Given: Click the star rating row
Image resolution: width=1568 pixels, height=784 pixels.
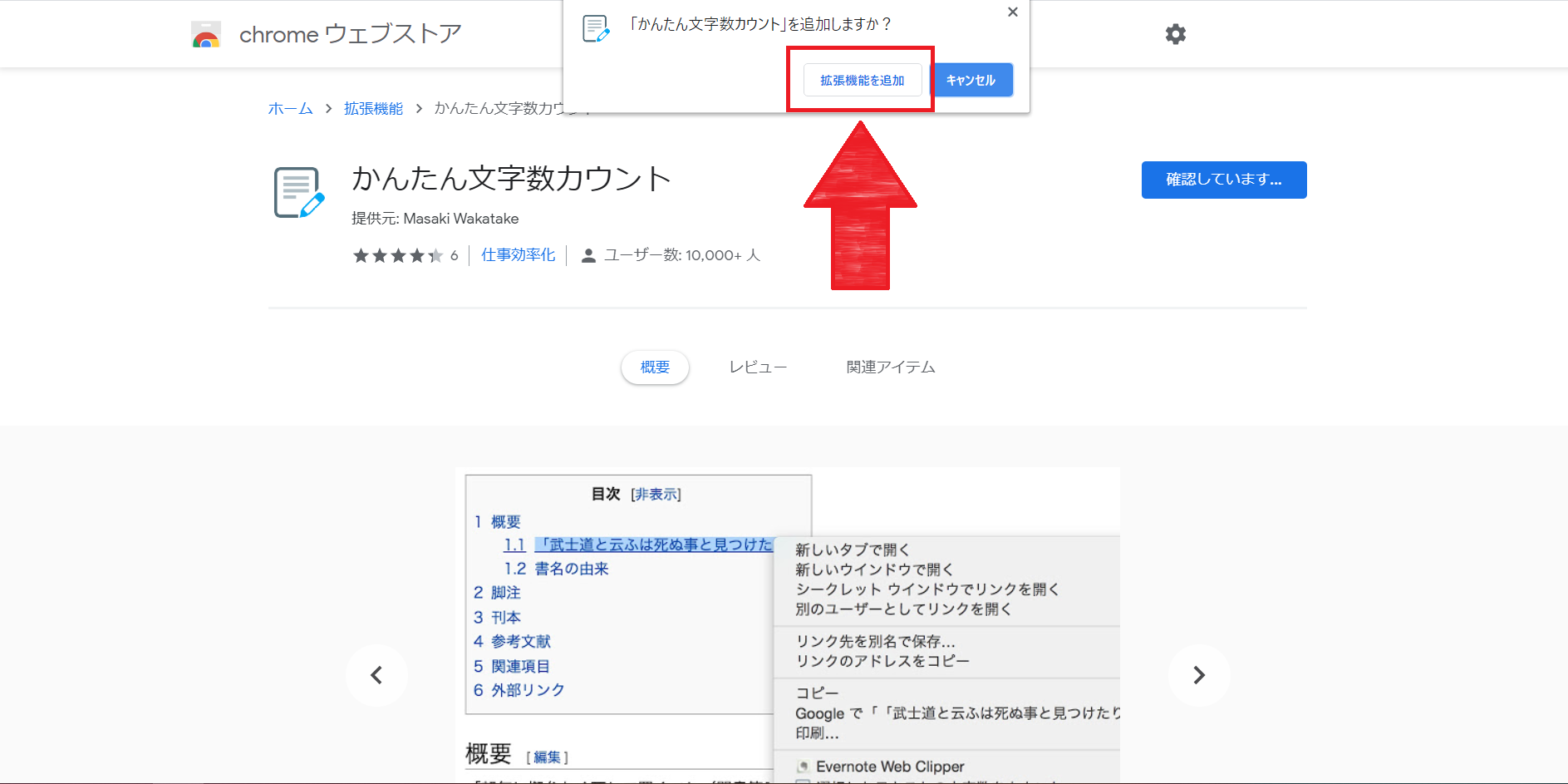Looking at the screenshot, I should pyautogui.click(x=398, y=255).
